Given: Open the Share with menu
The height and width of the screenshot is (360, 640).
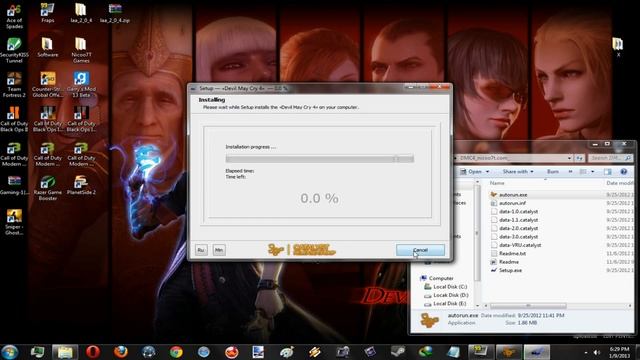Looking at the screenshot, I should pos(518,172).
